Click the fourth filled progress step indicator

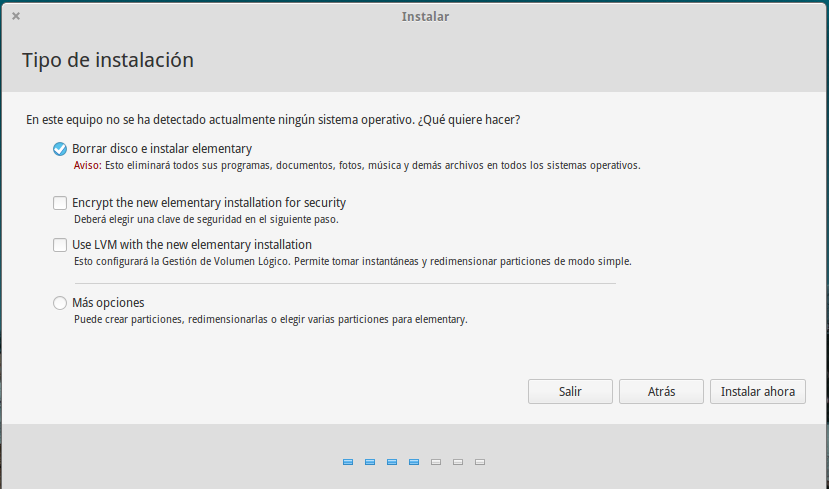(x=414, y=462)
